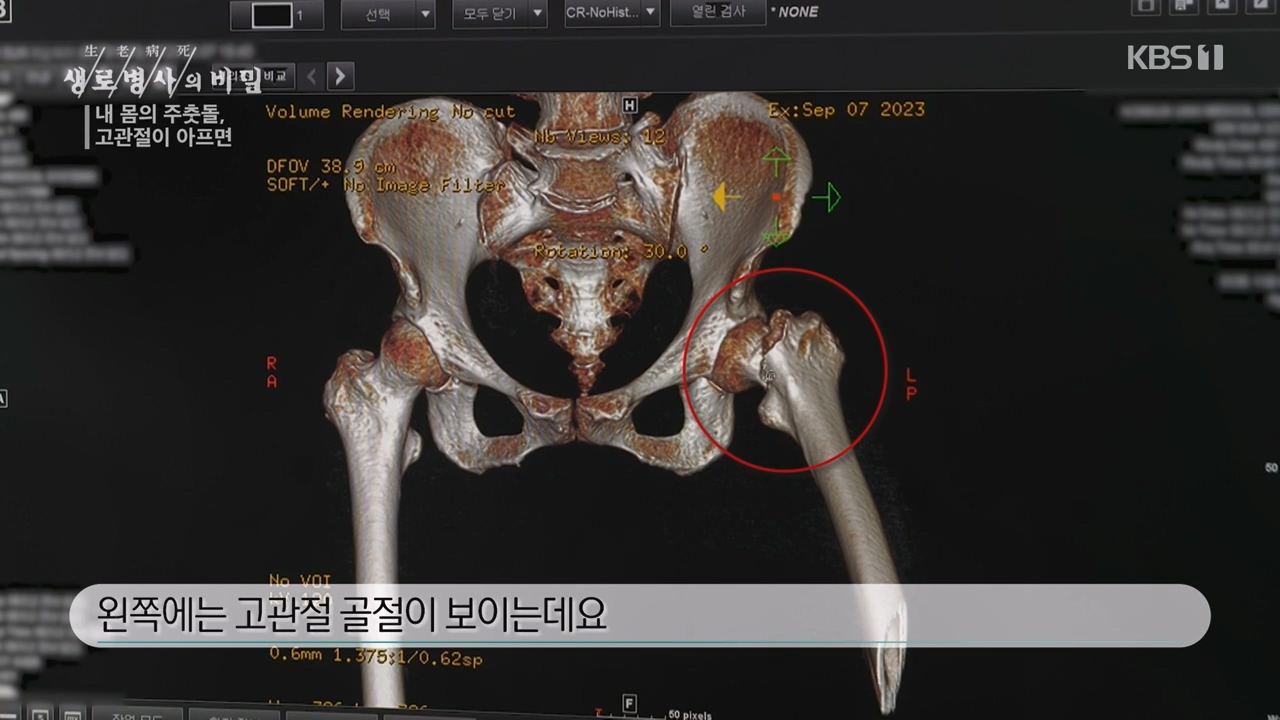1280x720 pixels.
Task: Click the small numbered icon on the bottom toolbar
Action: coord(41,716)
